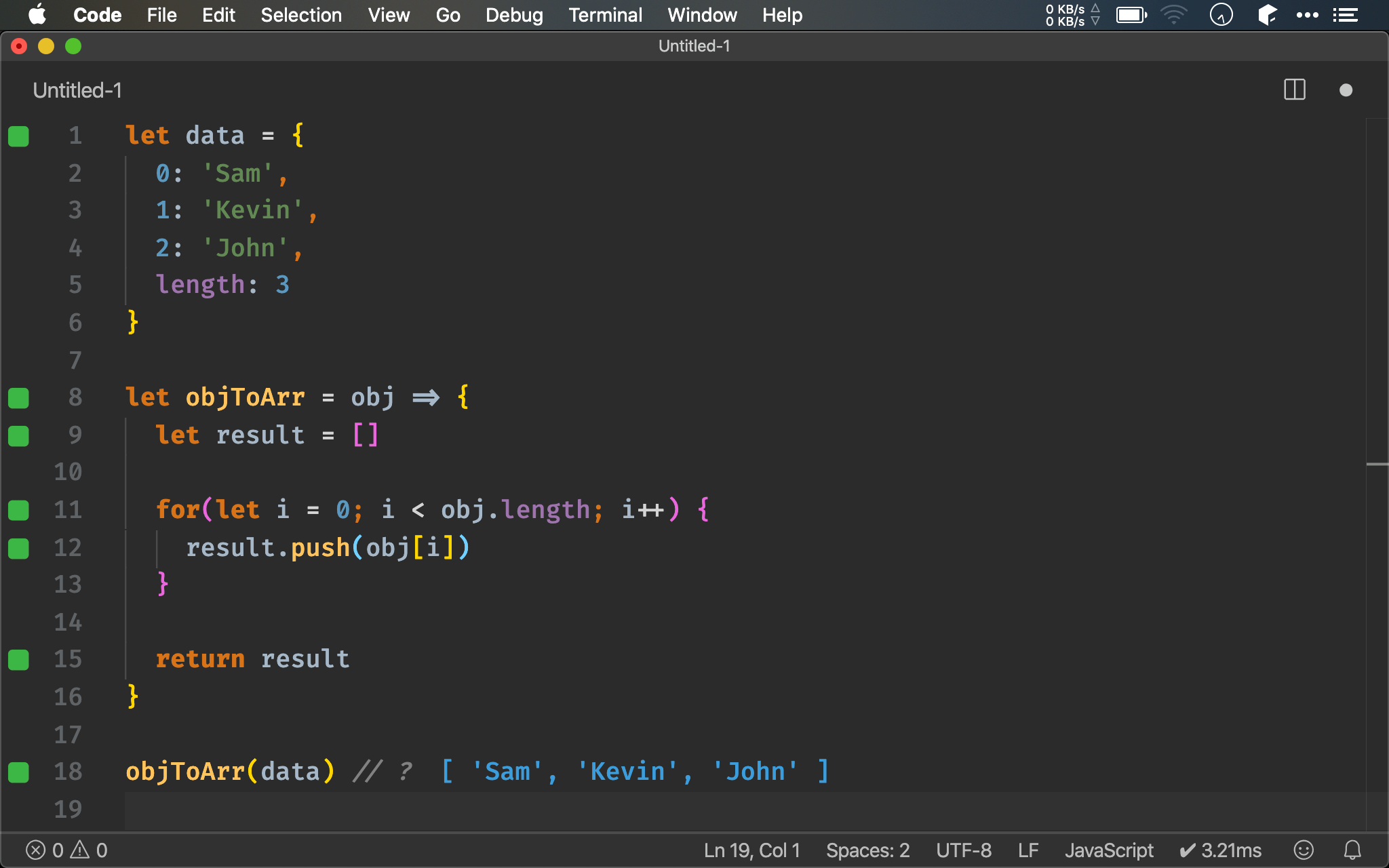
Task: Open the Spaces: 2 indentation picker
Action: click(x=867, y=850)
